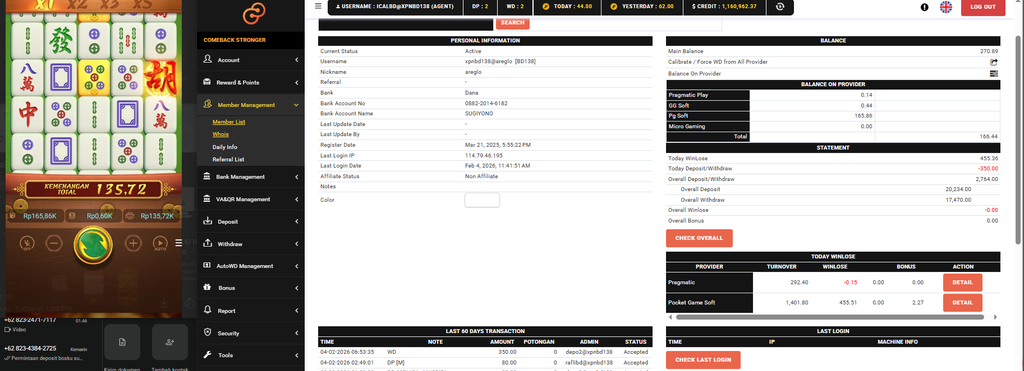Toggle turbo spin off icon in game
Screen dimensions: 1024x371
(27, 244)
